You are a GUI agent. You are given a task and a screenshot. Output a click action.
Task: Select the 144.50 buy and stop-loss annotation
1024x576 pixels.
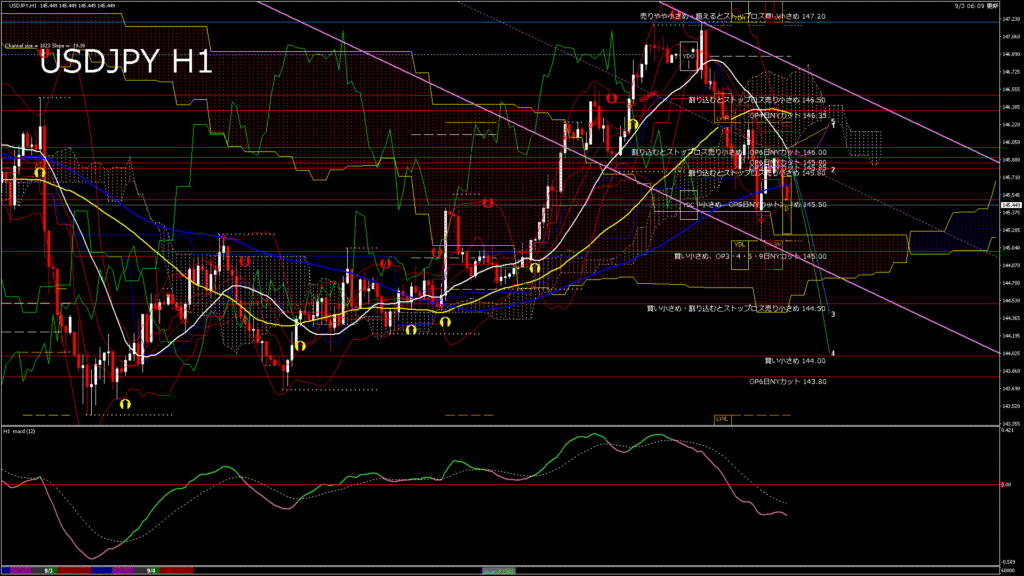(735, 309)
